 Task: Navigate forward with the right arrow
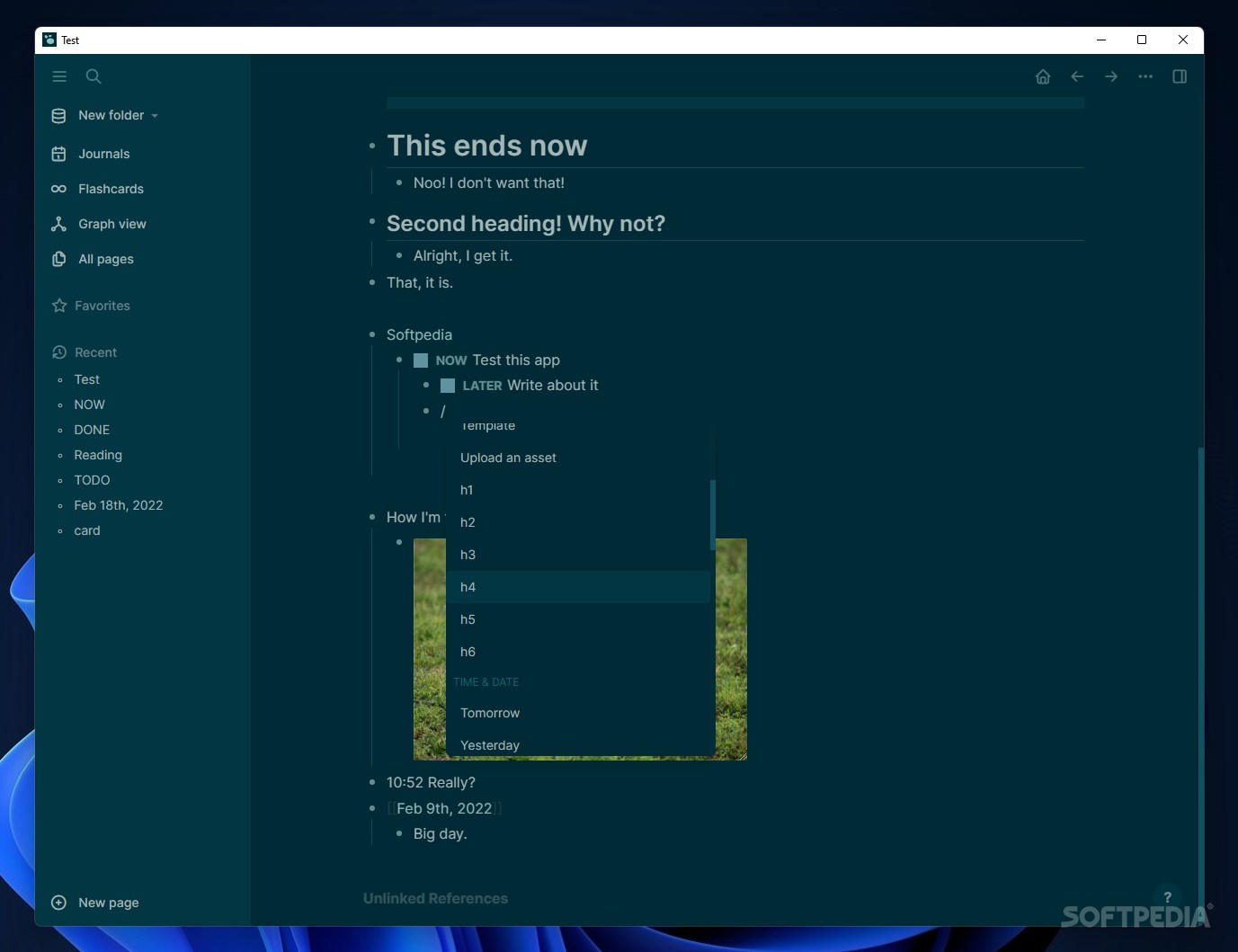coord(1111,76)
